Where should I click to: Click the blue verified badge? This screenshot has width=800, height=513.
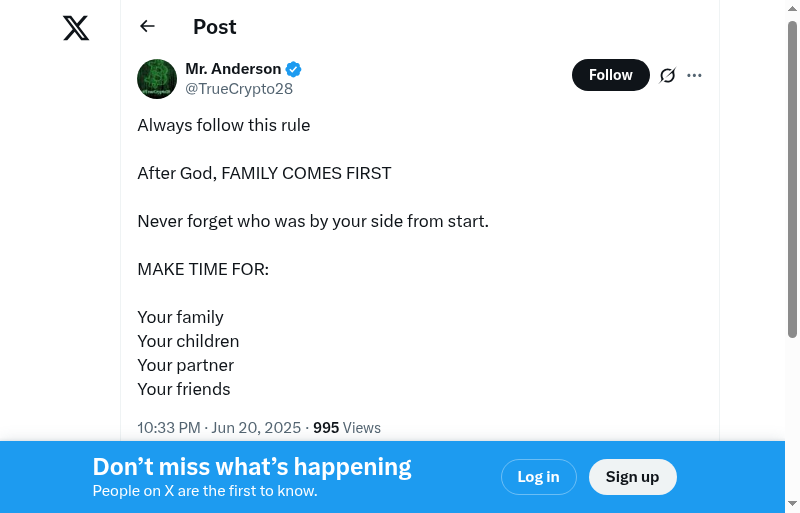point(294,69)
